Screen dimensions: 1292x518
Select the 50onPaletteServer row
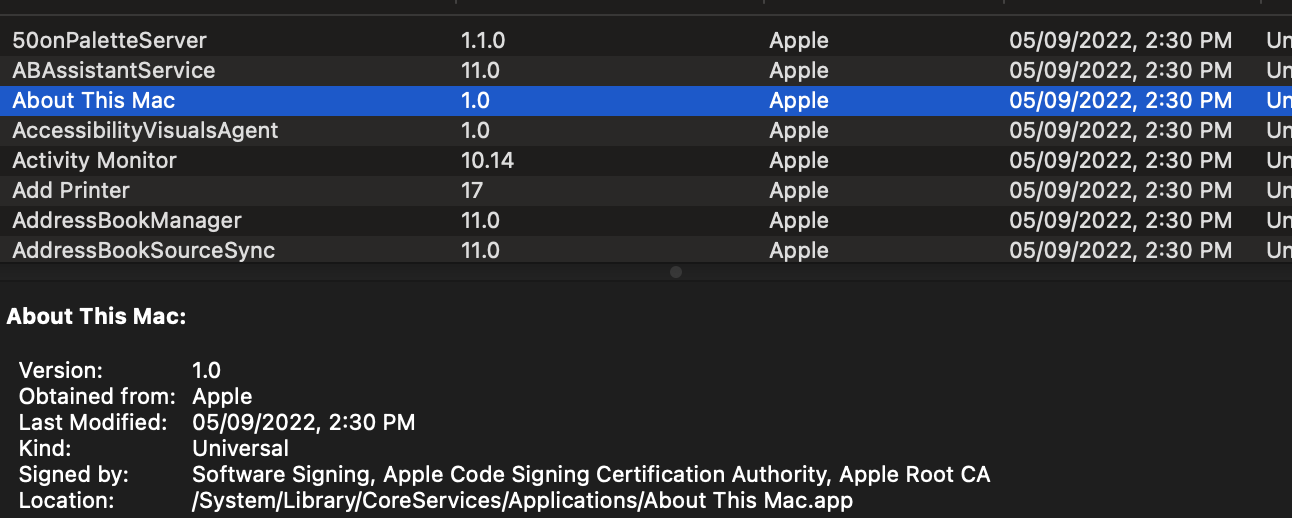109,41
